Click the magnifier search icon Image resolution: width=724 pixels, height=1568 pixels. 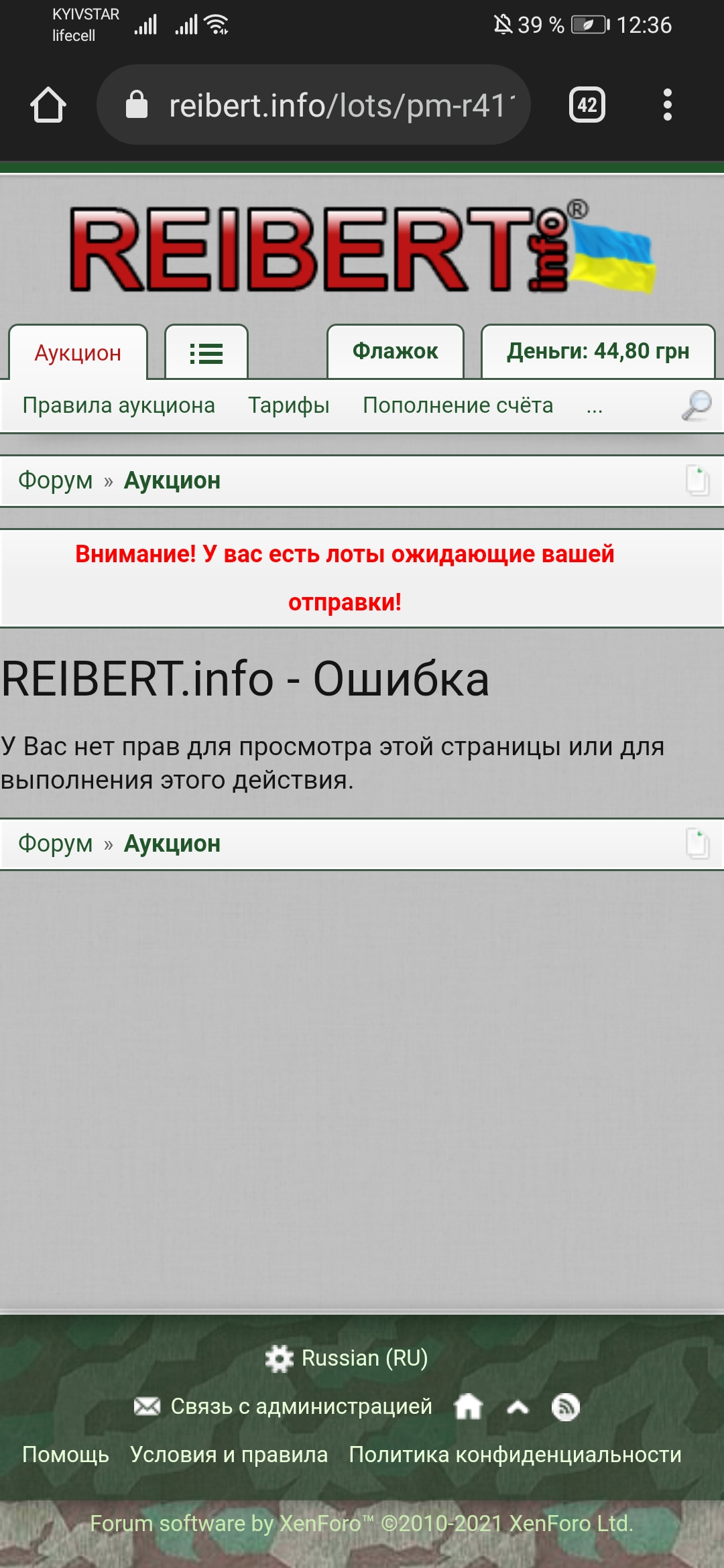(697, 405)
